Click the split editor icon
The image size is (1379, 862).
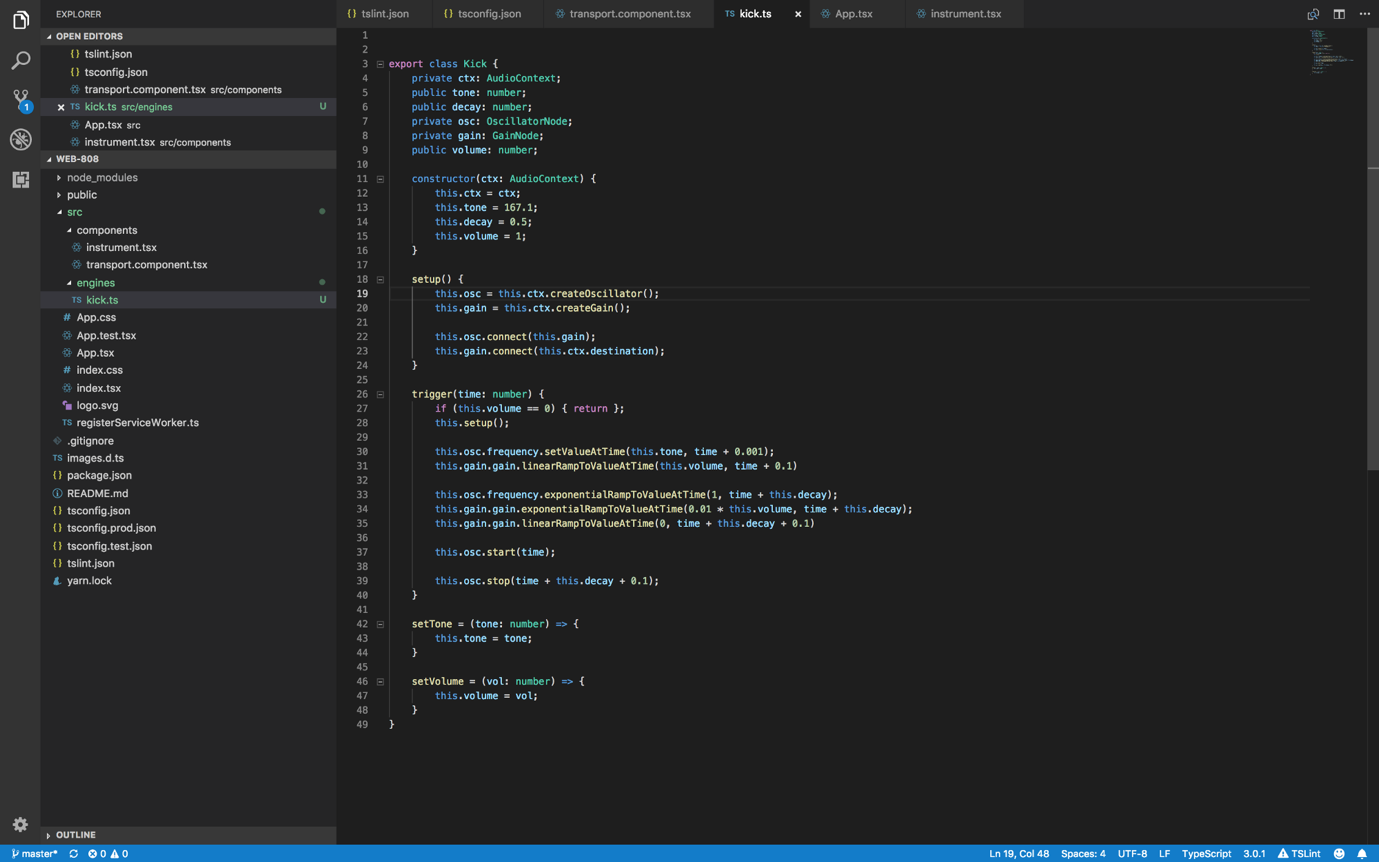pos(1339,14)
